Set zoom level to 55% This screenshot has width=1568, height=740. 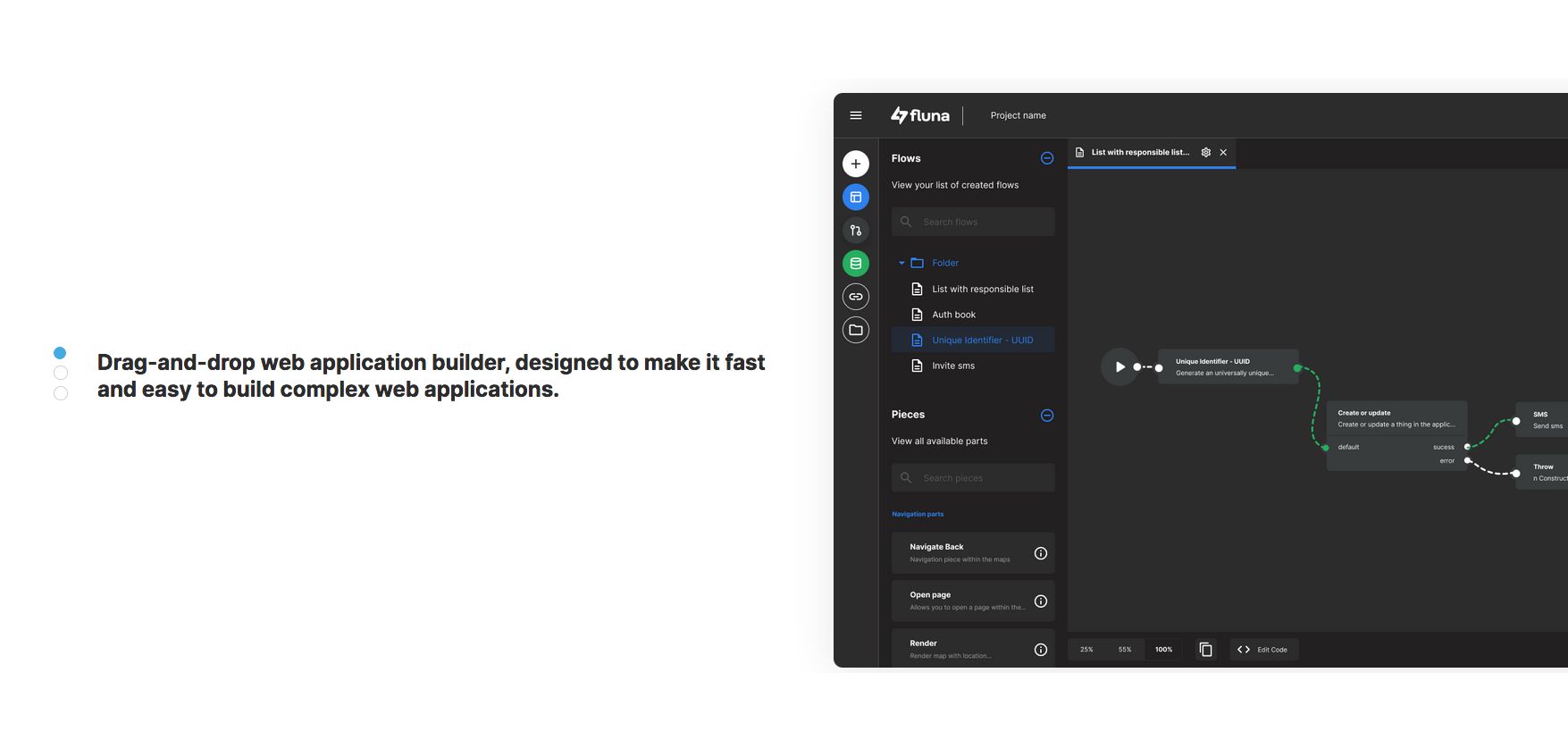click(1124, 650)
